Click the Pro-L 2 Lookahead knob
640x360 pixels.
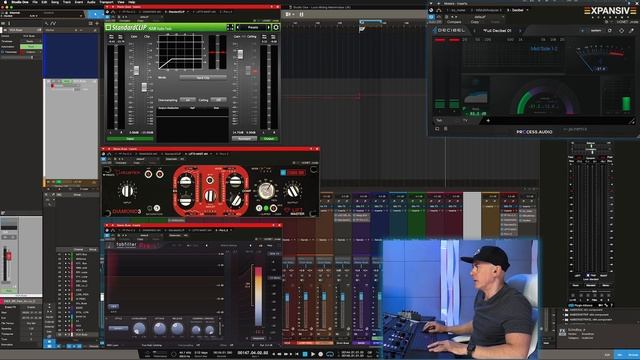click(139, 328)
